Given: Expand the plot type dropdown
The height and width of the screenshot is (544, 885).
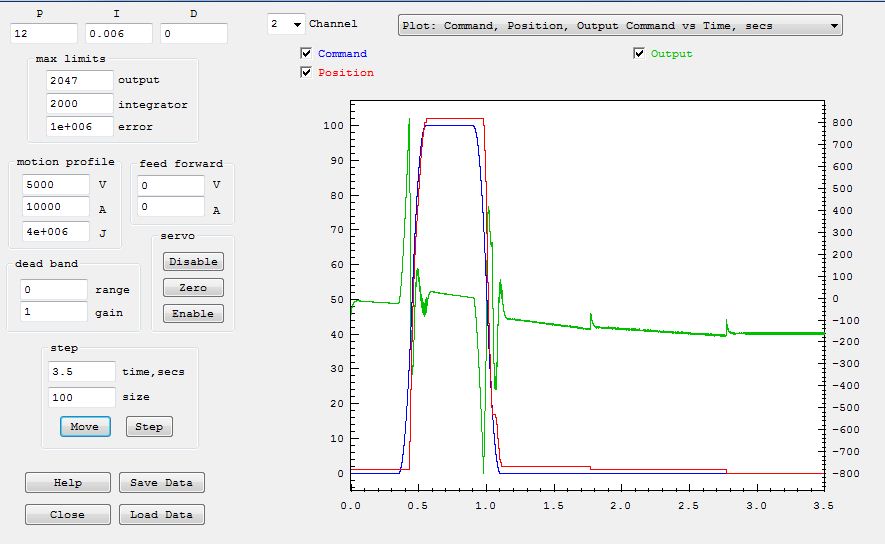Looking at the screenshot, I should 620,25.
